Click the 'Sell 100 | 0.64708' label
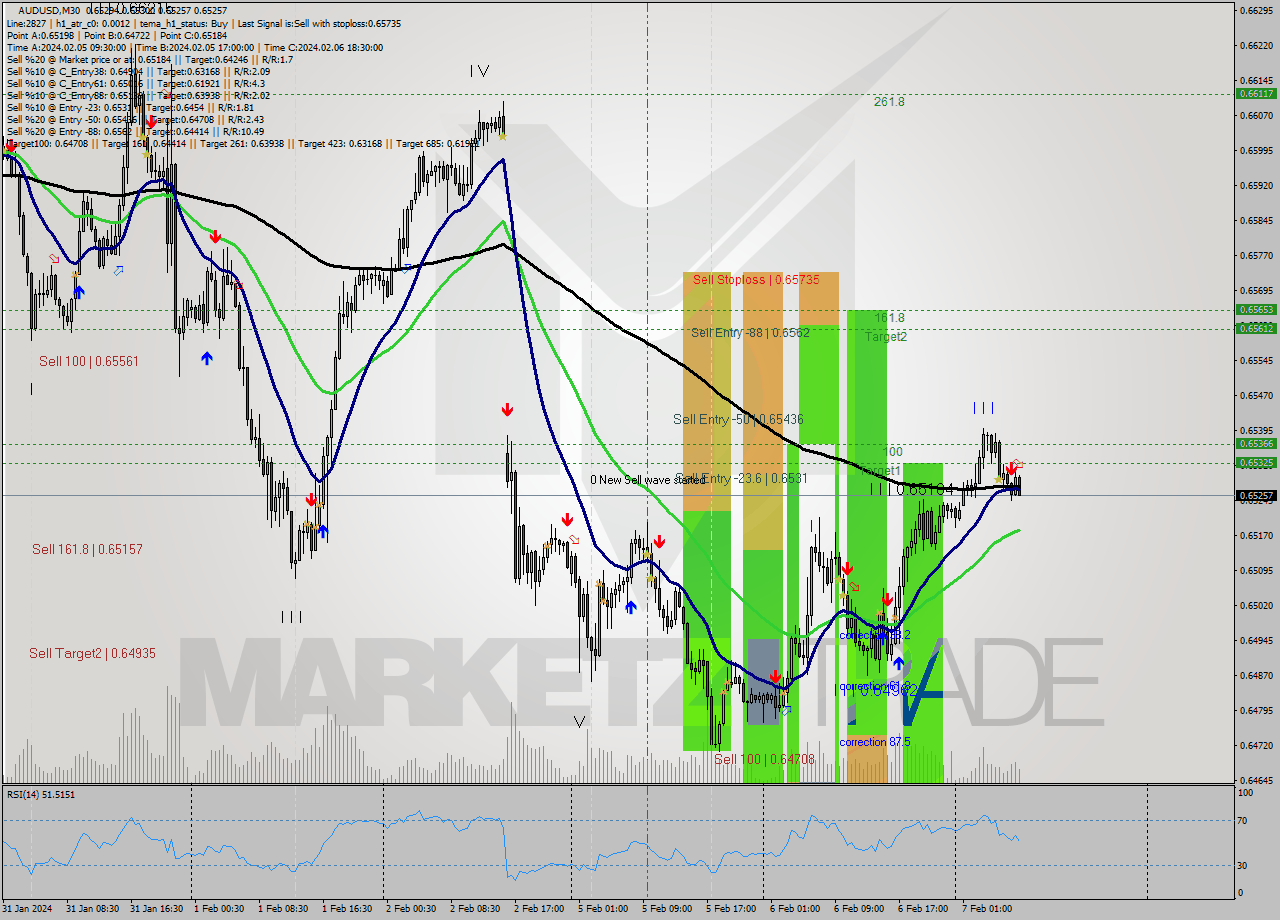The height and width of the screenshot is (920, 1280). (x=764, y=760)
